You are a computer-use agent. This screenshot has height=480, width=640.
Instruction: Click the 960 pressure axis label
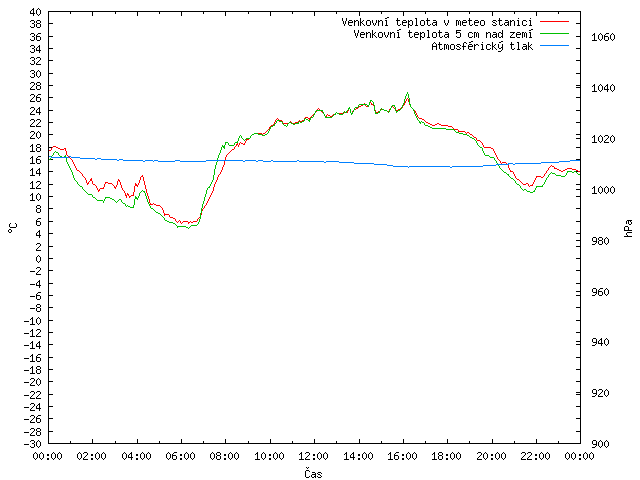pos(600,292)
